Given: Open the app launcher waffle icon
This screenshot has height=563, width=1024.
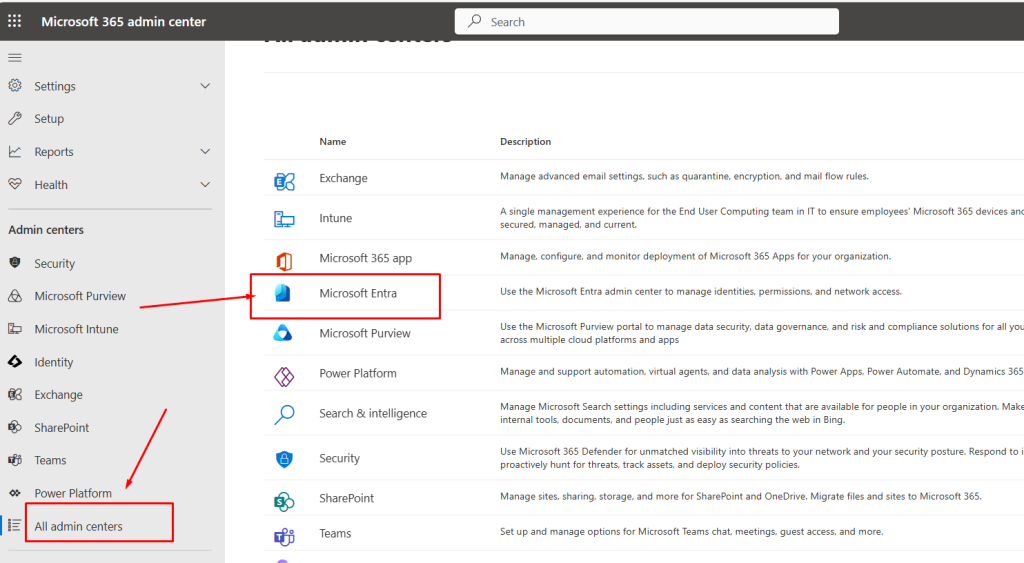Looking at the screenshot, I should (x=15, y=21).
